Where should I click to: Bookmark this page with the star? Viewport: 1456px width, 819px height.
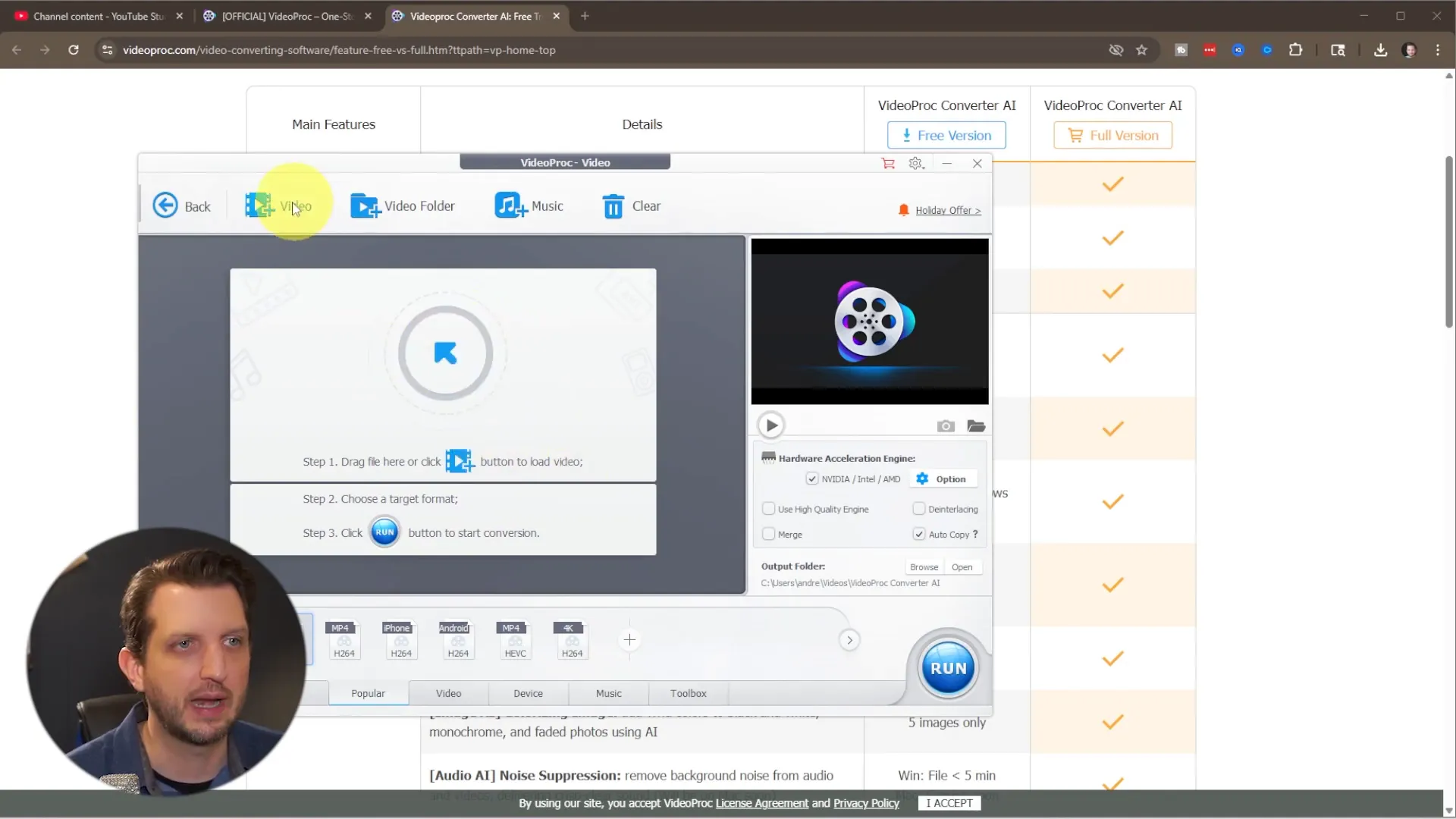[x=1141, y=50]
